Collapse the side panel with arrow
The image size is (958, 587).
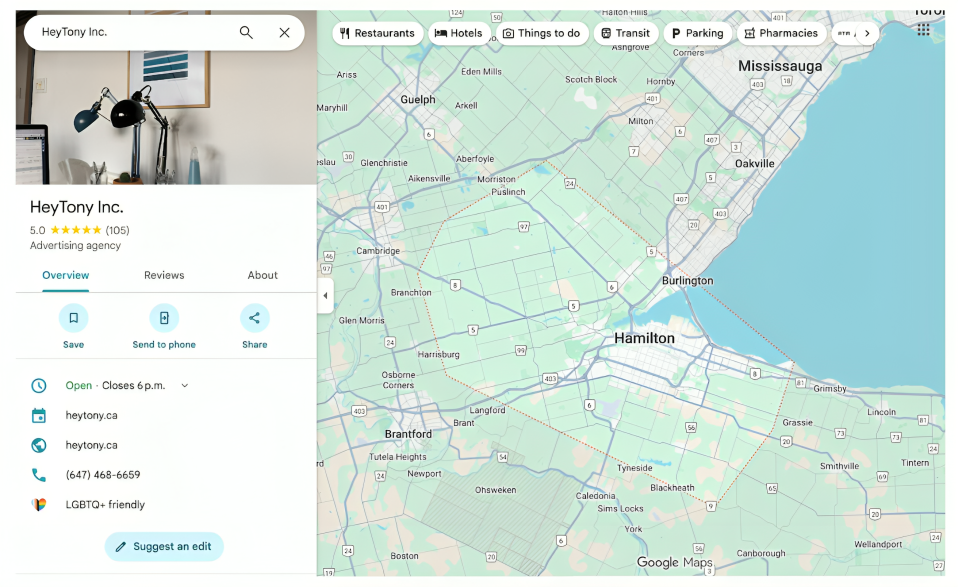click(325, 296)
